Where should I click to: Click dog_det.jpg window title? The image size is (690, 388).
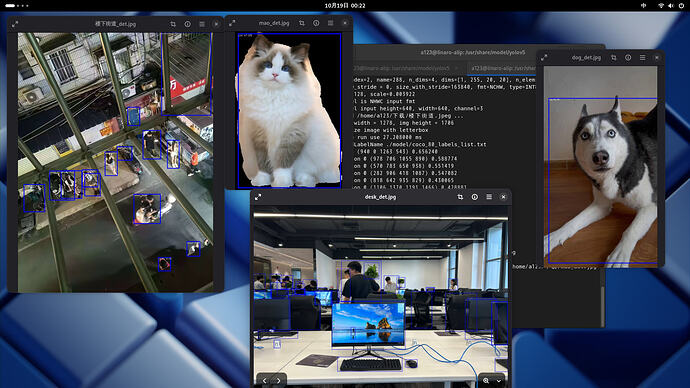point(586,58)
